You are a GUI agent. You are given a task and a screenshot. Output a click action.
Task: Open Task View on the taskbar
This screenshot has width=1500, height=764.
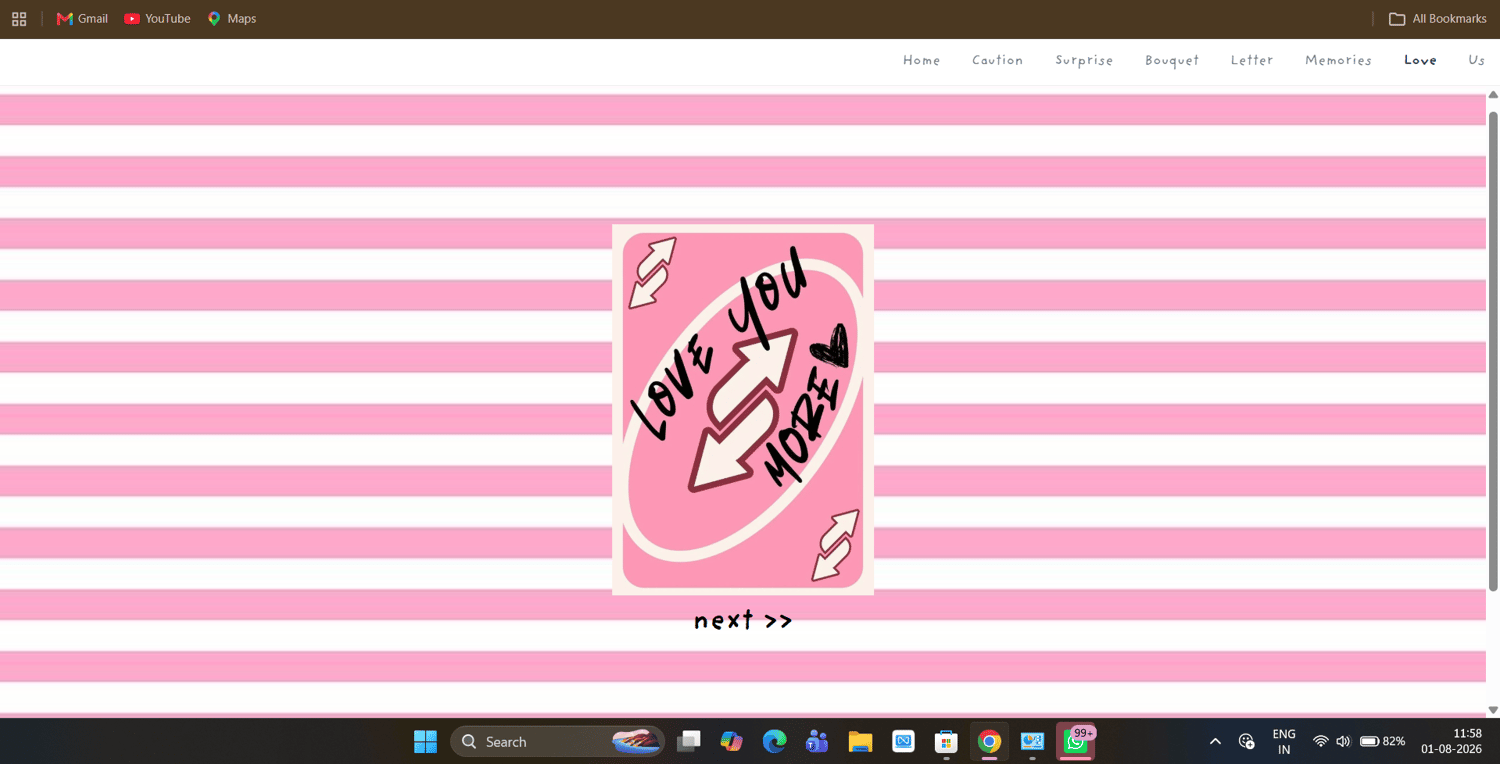[x=688, y=742]
